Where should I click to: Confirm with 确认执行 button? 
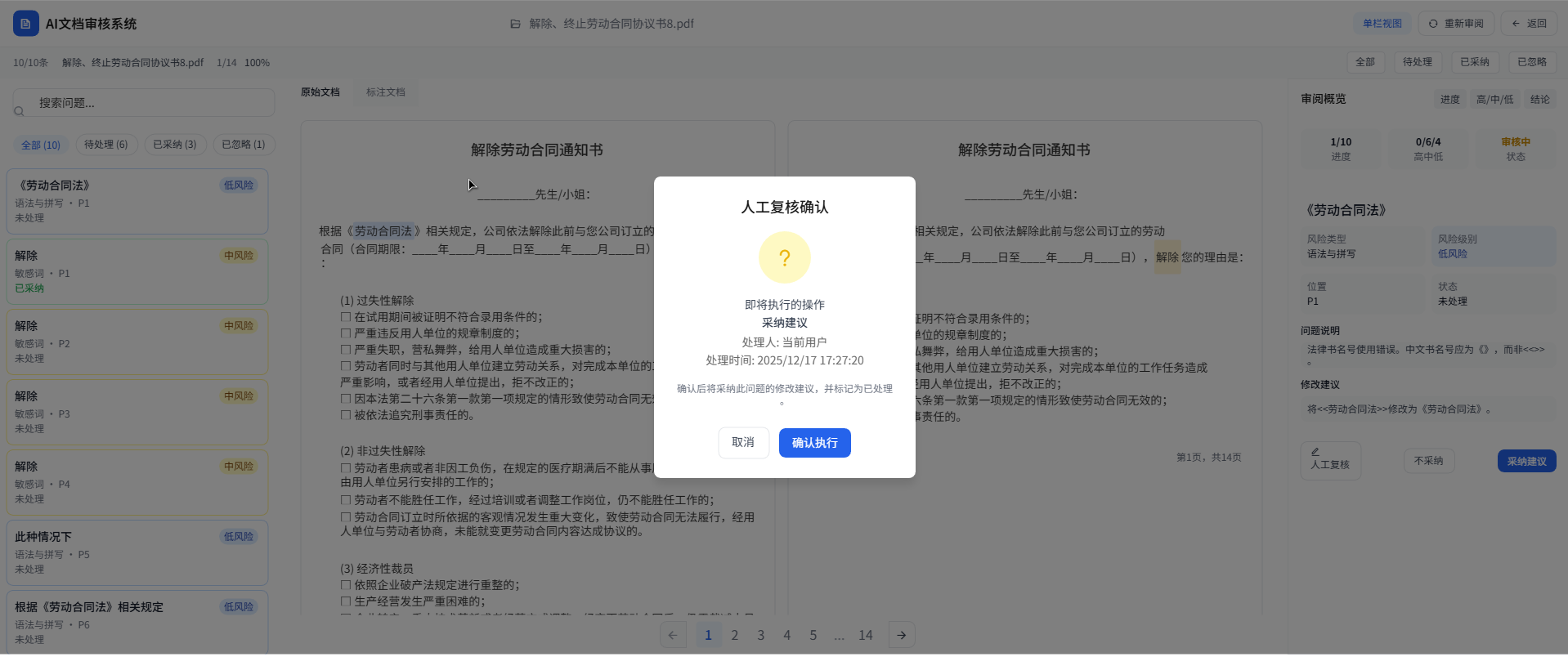[x=815, y=443]
